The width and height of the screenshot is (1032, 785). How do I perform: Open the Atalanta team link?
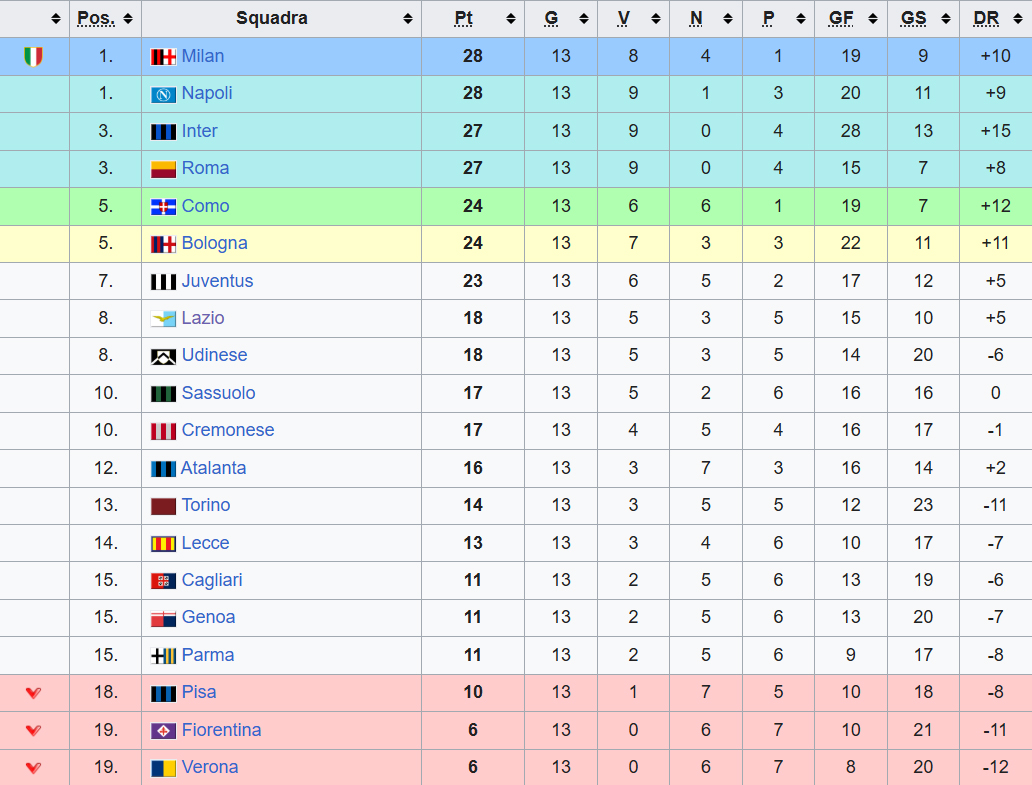point(213,468)
